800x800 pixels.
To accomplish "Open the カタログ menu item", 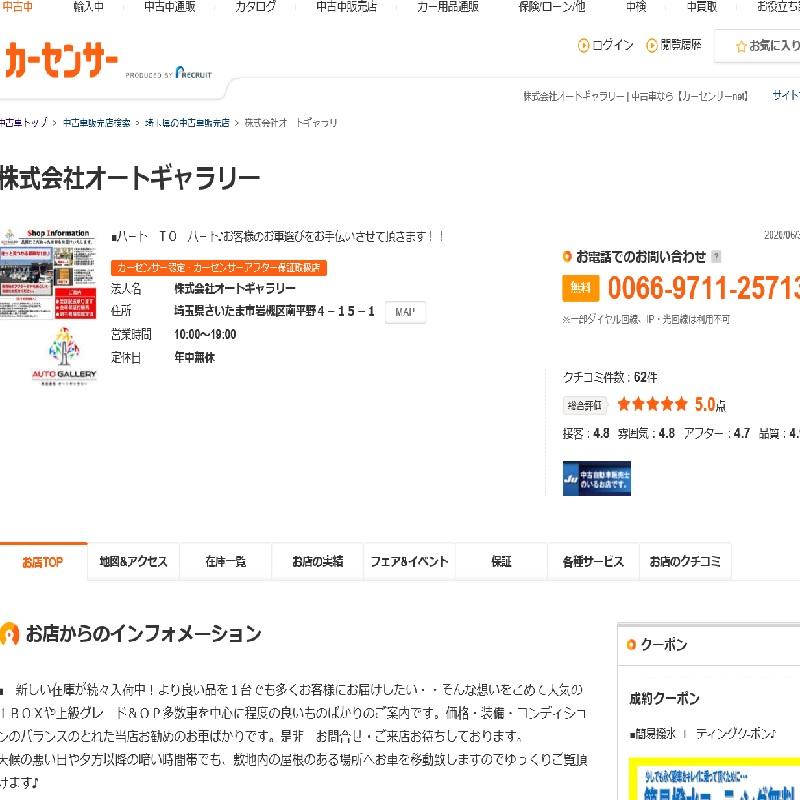I will [x=255, y=7].
